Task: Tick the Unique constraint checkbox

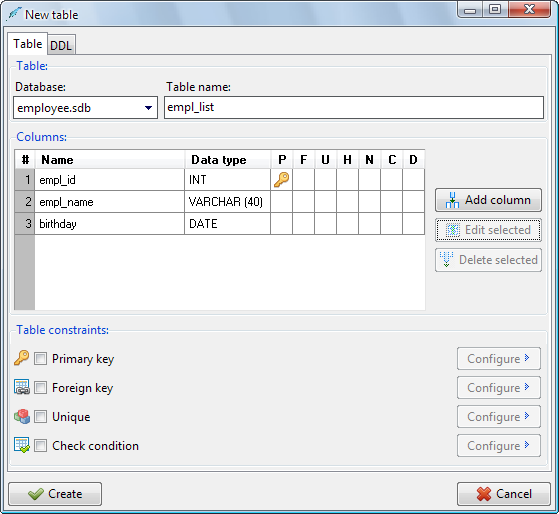Action: click(40, 416)
